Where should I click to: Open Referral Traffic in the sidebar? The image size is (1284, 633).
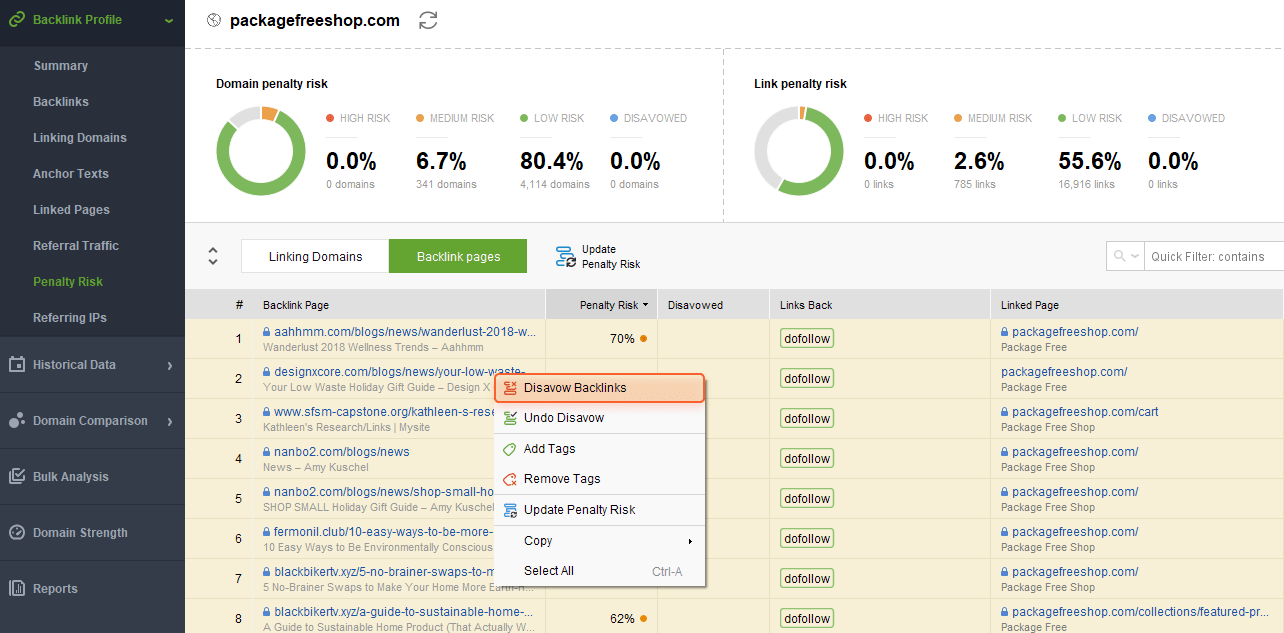[76, 246]
